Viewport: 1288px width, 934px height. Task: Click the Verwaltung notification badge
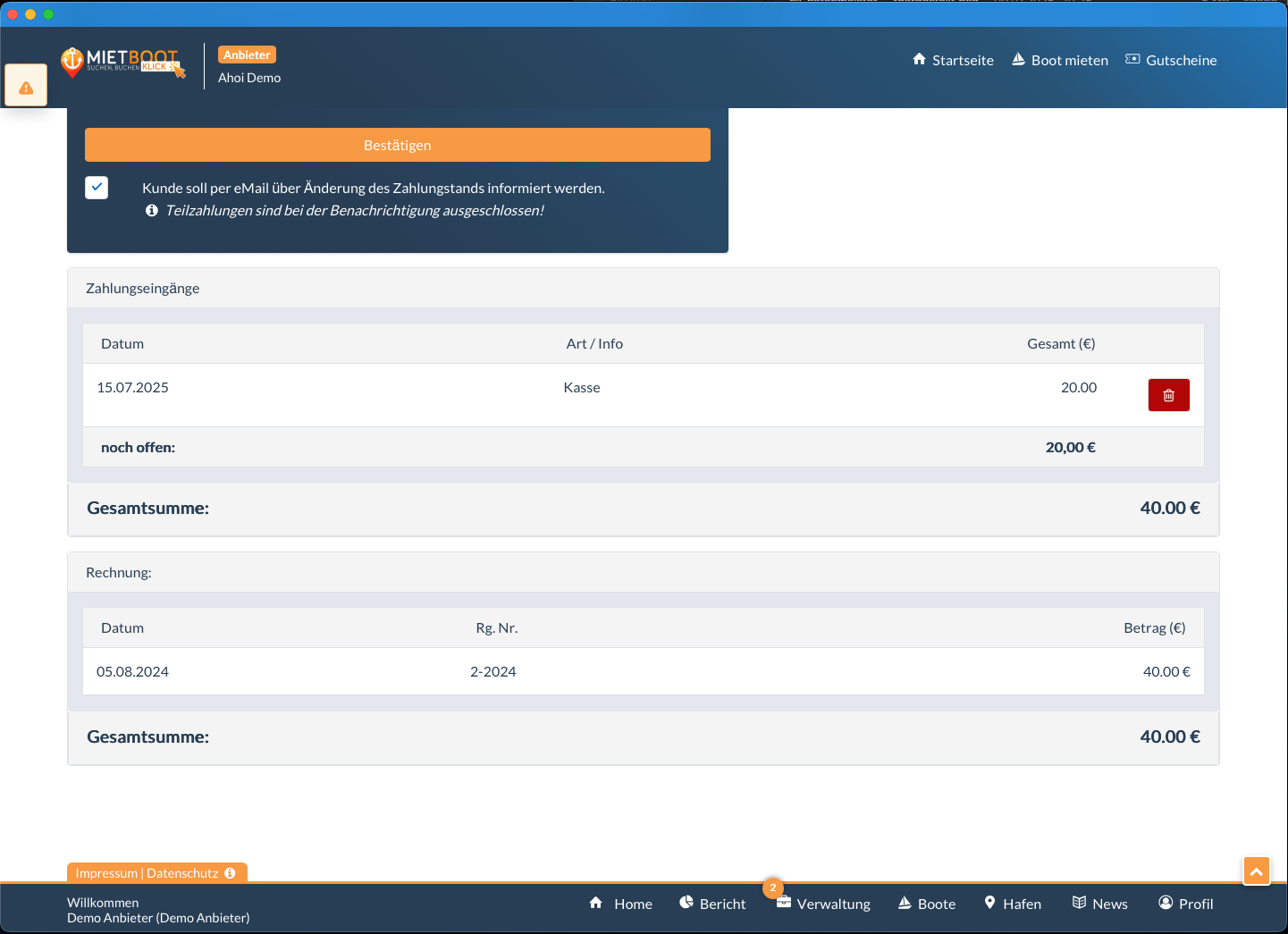[x=773, y=888]
